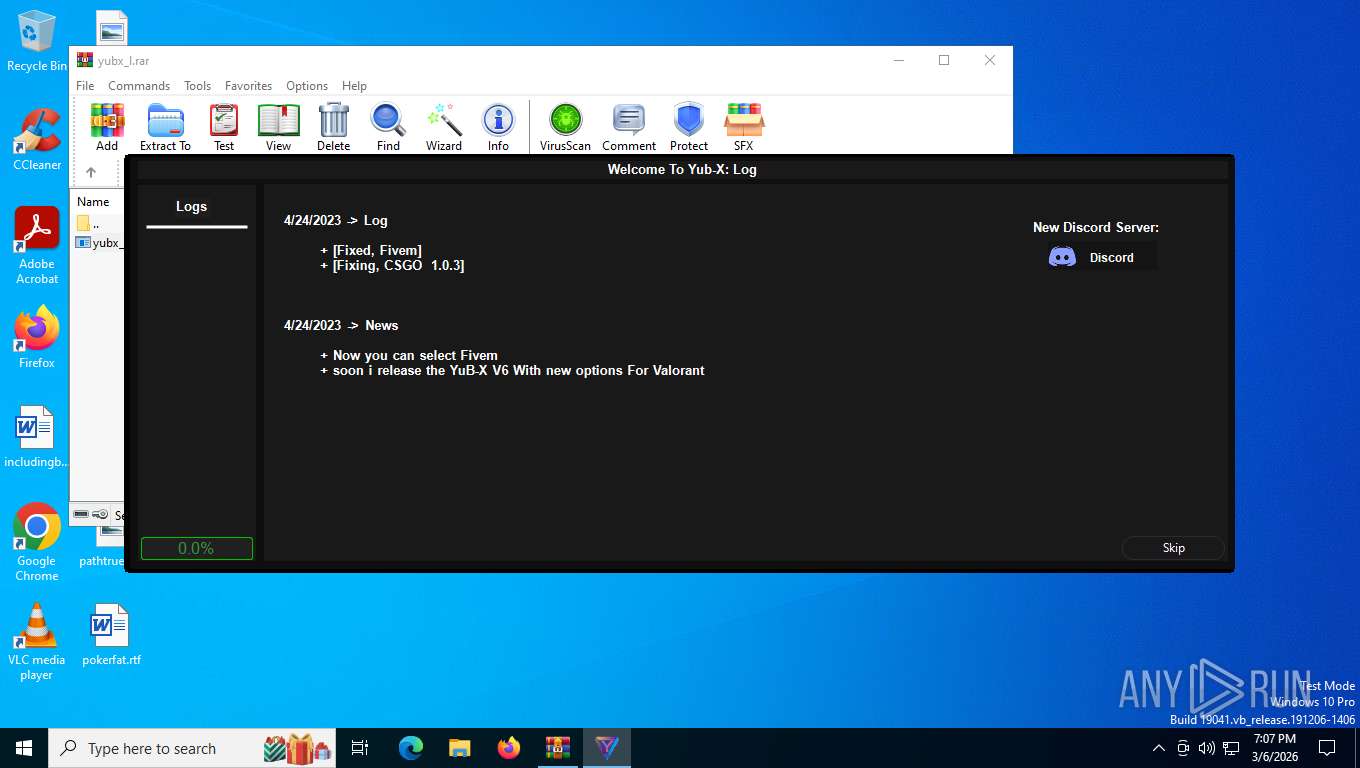
Task: Open the Commands menu
Action: point(139,86)
